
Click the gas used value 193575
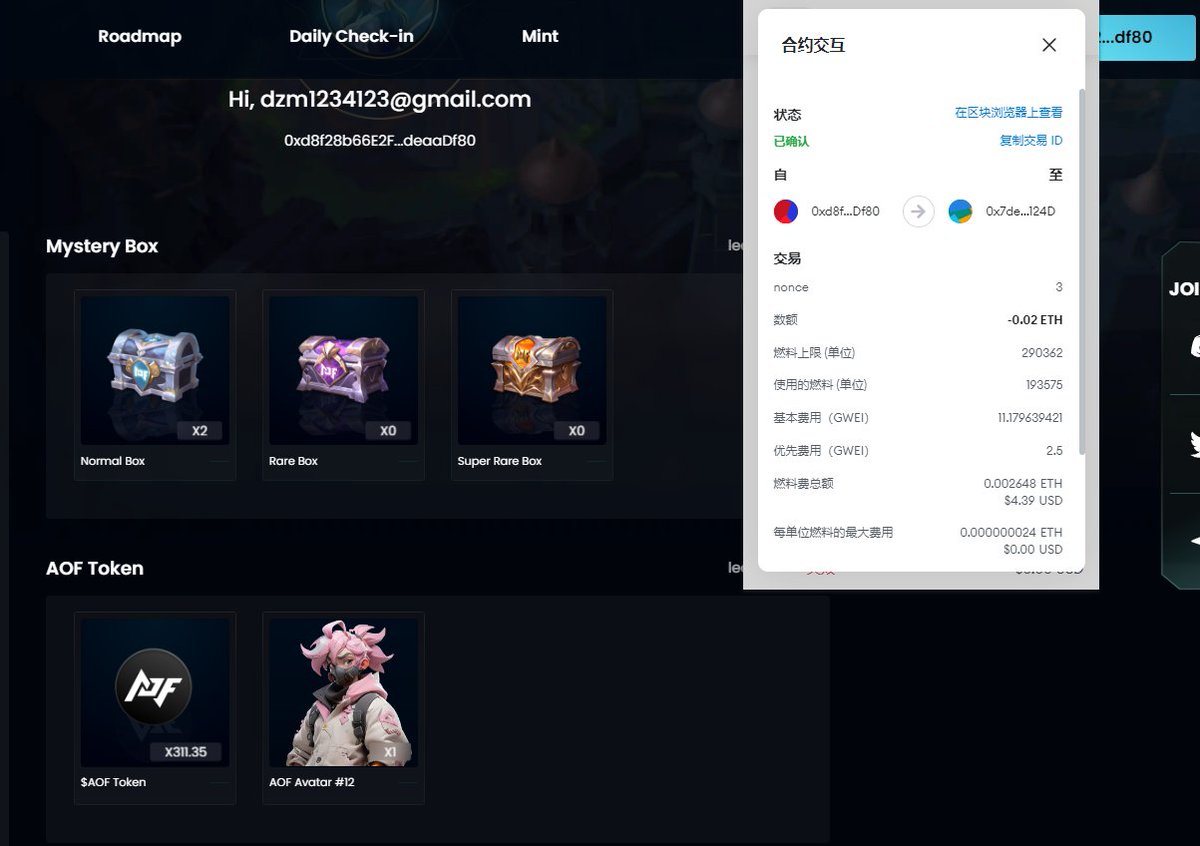click(1042, 384)
